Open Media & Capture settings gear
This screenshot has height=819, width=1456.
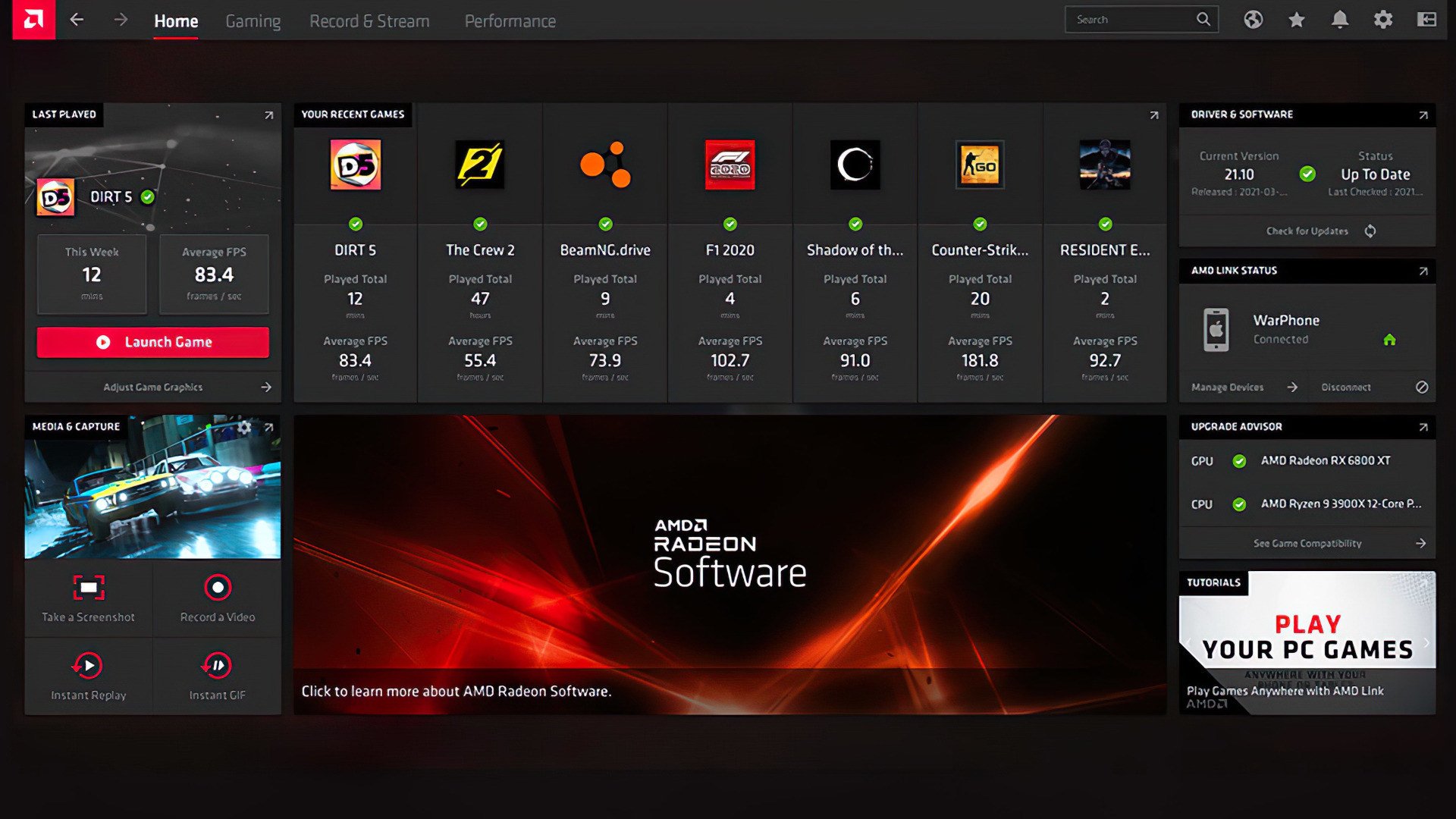(244, 427)
